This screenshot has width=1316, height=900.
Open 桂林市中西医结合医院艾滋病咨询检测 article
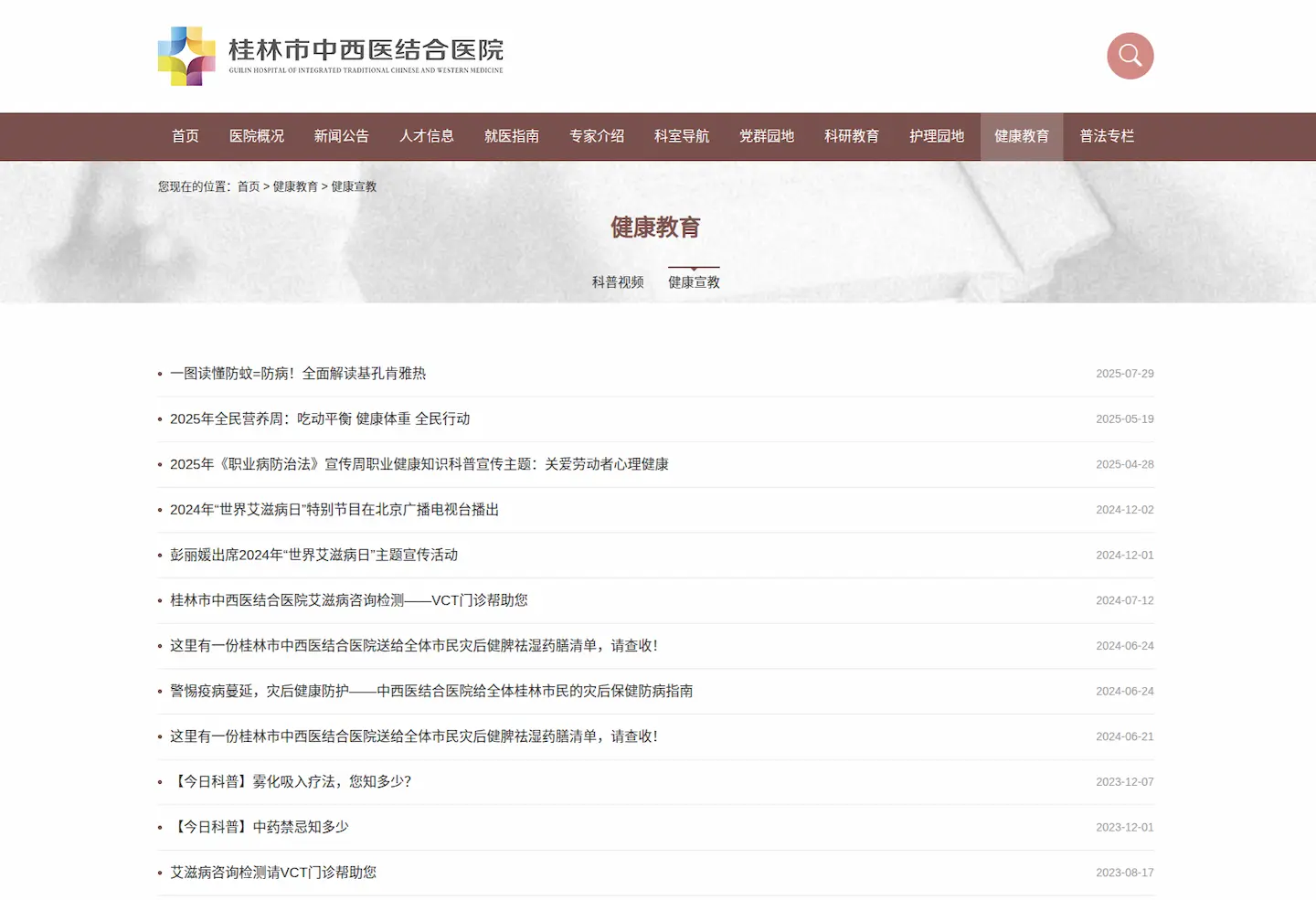[x=349, y=600]
